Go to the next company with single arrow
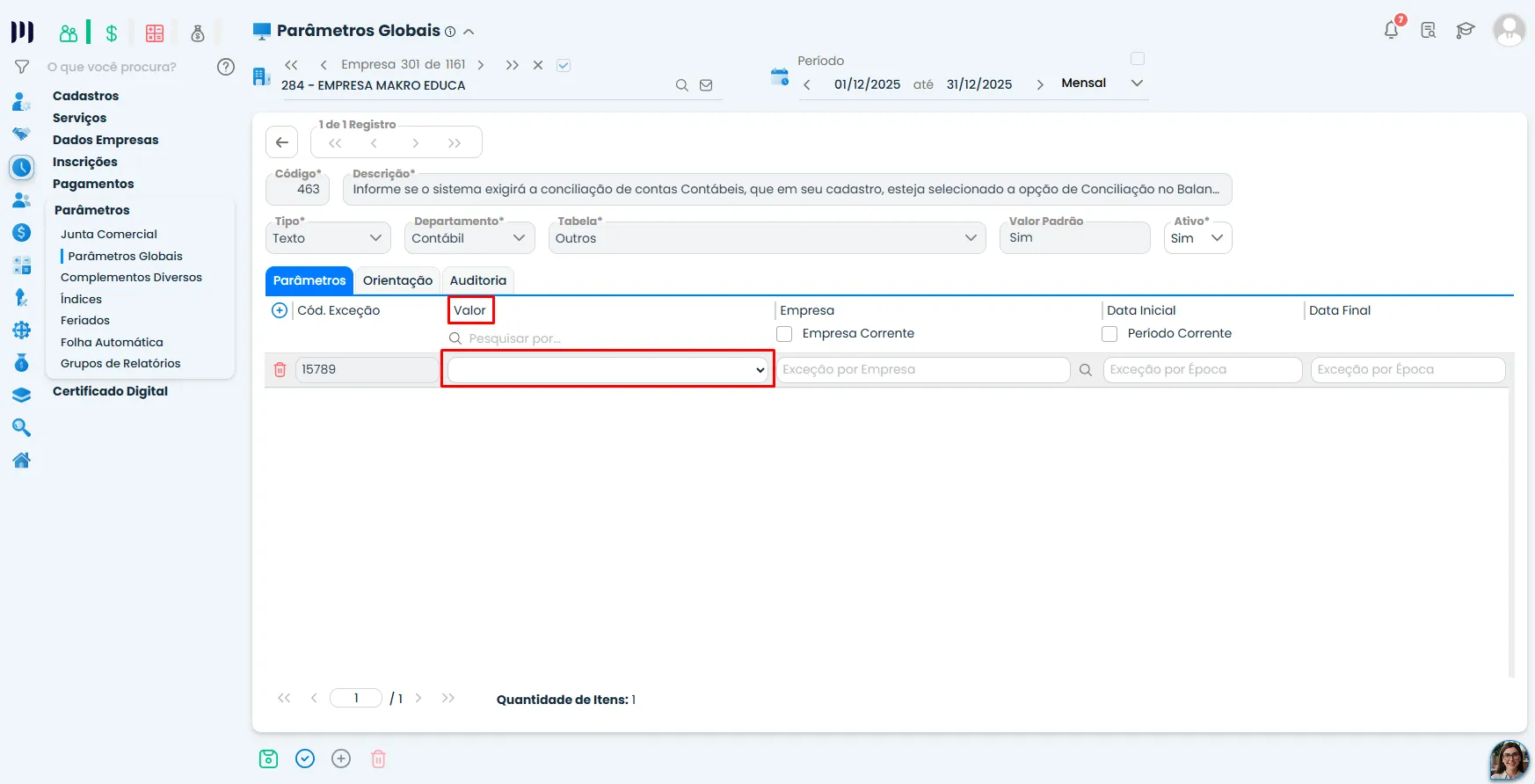The height and width of the screenshot is (784, 1535). 481,65
